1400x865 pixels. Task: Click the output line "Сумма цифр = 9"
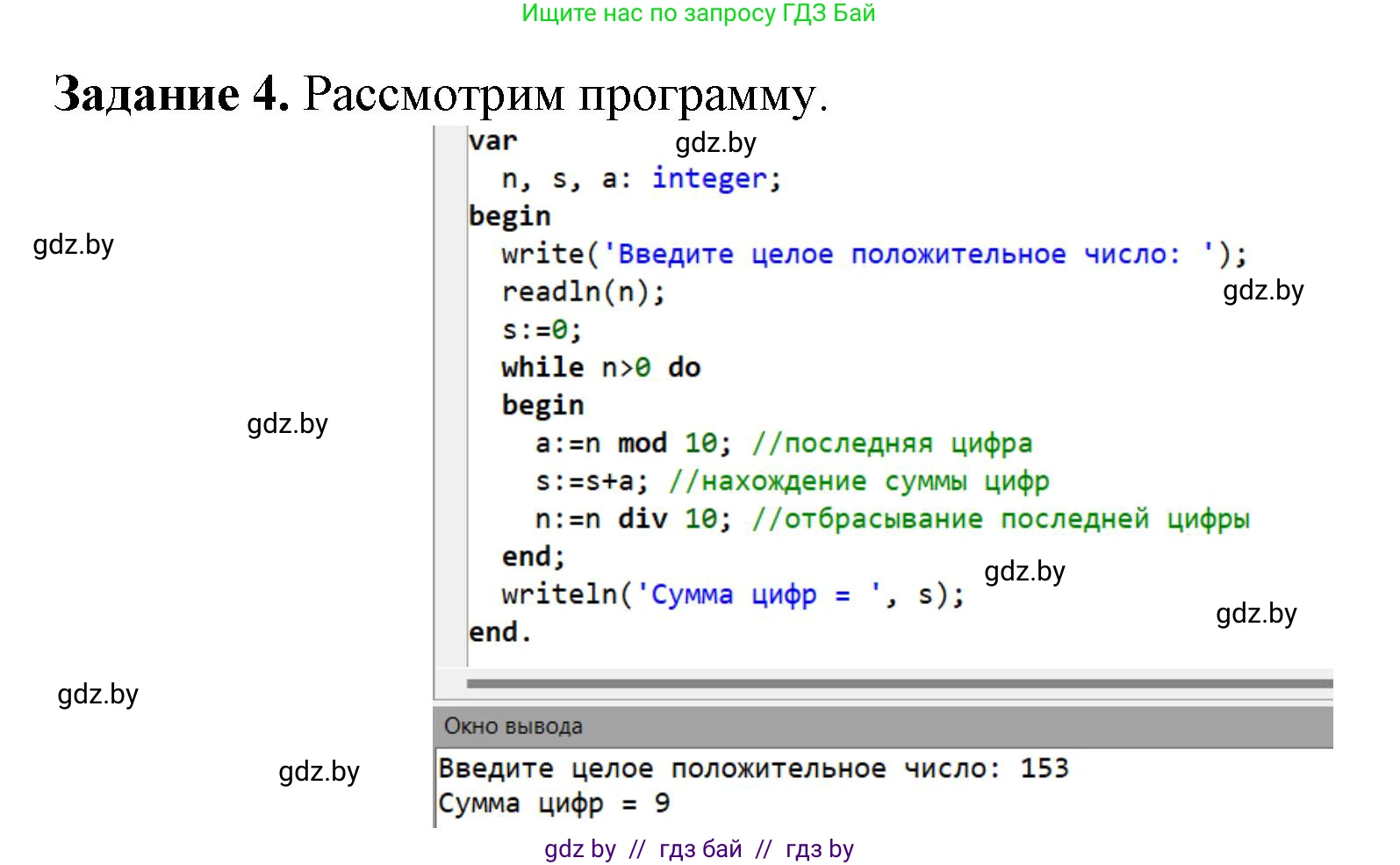click(x=553, y=803)
